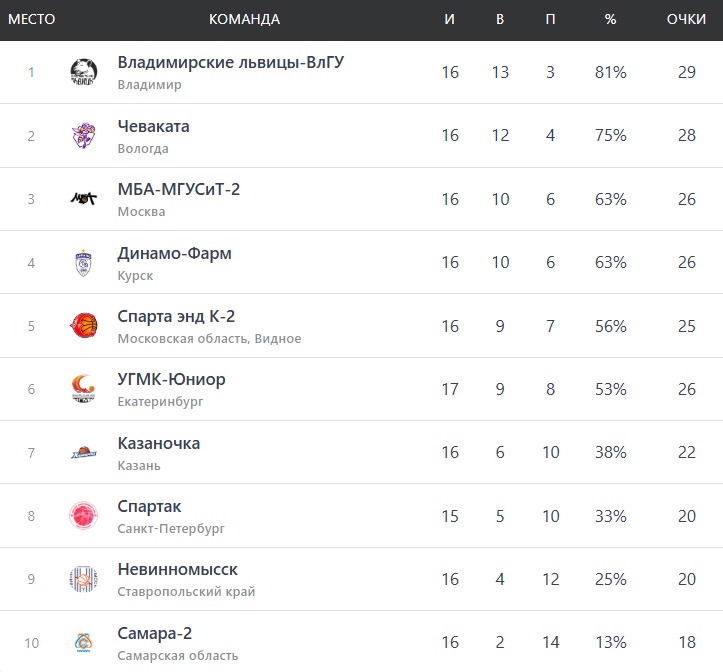Click the УГМК-Юниор team logo
This screenshot has height=672, width=723.
click(84, 389)
